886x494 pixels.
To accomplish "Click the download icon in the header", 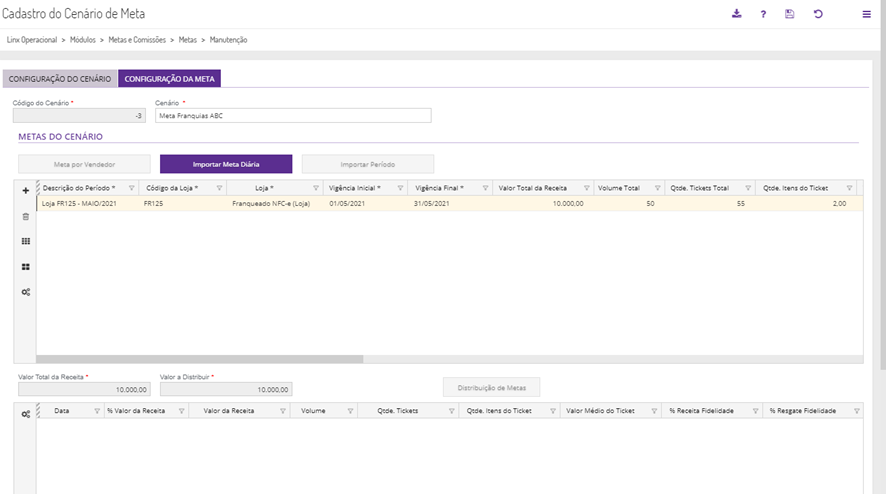I will click(737, 14).
